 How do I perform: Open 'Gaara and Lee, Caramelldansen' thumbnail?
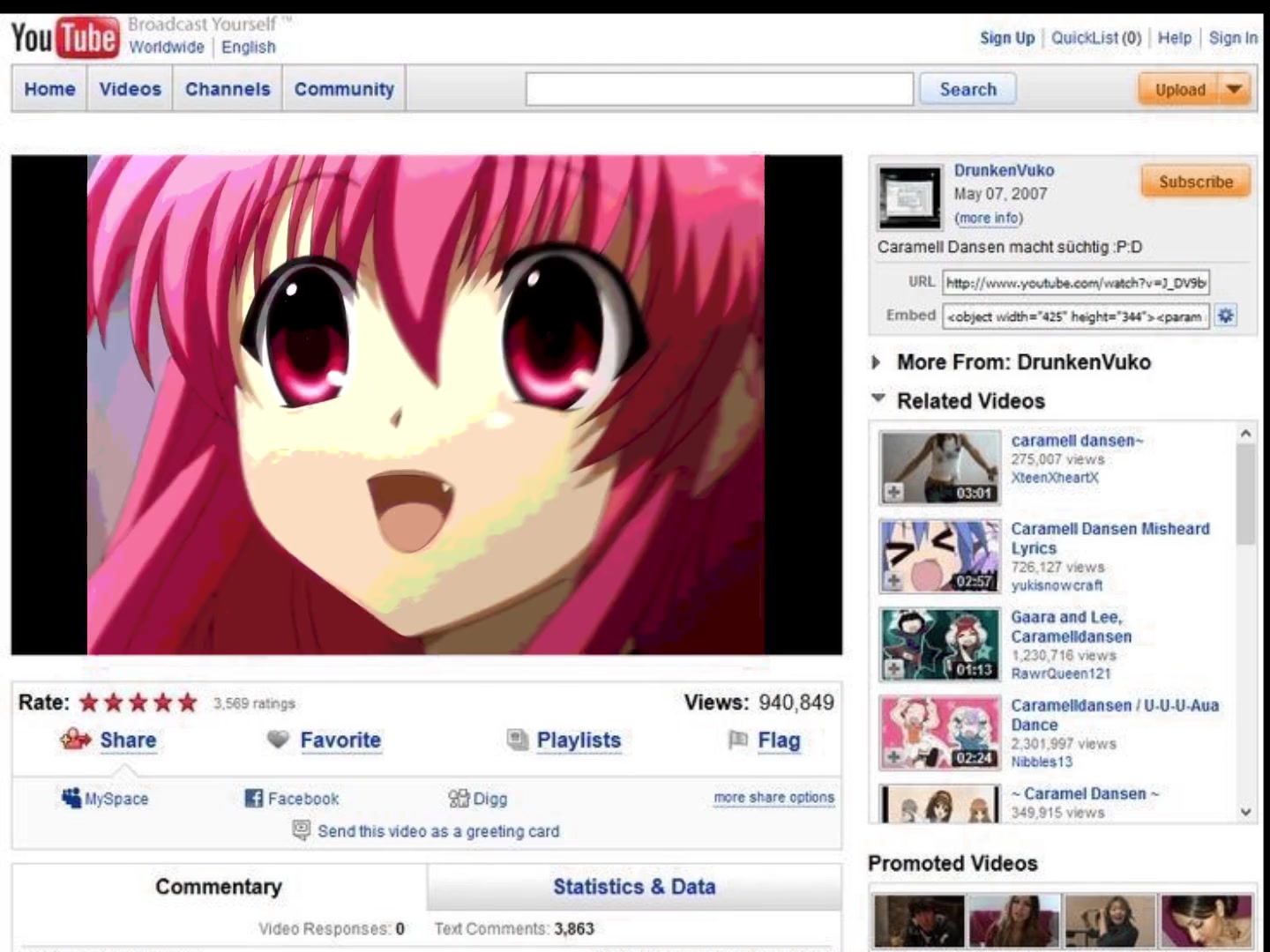pyautogui.click(x=940, y=644)
